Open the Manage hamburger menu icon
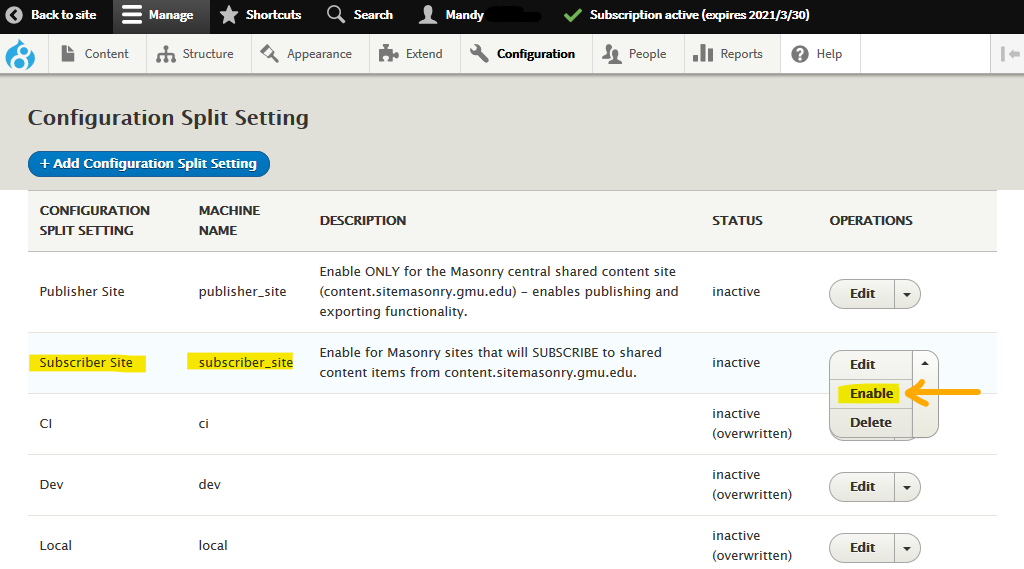 click(x=131, y=14)
